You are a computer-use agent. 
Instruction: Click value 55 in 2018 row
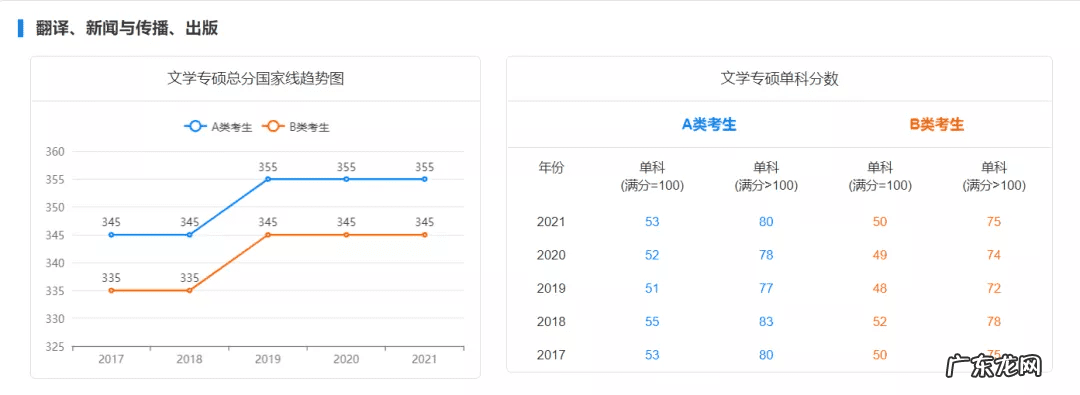pyautogui.click(x=652, y=321)
